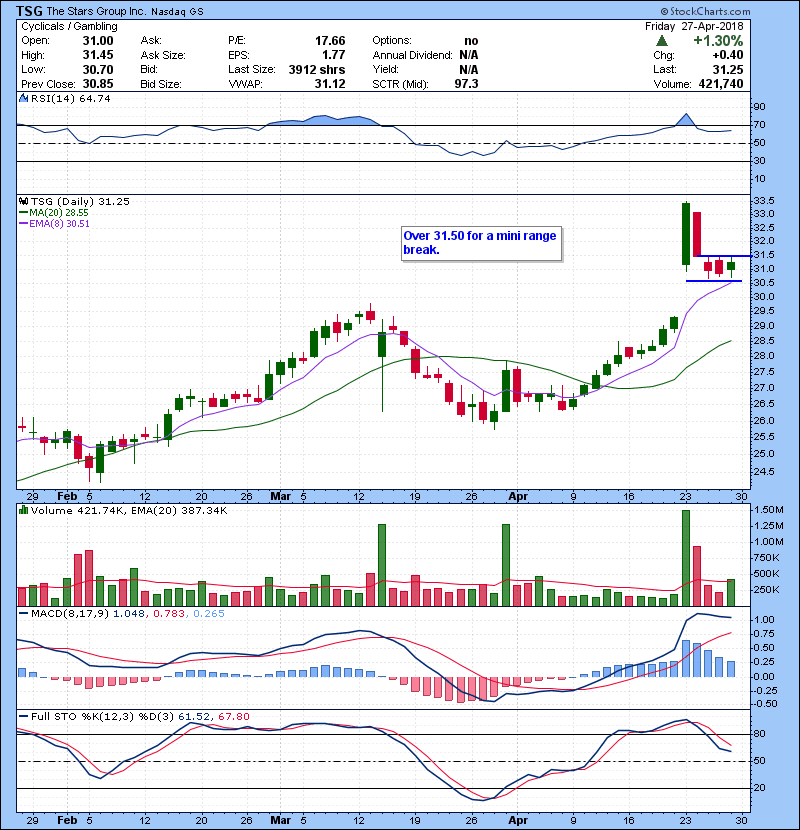Select the Last Size value 3912 shrs

click(x=317, y=69)
